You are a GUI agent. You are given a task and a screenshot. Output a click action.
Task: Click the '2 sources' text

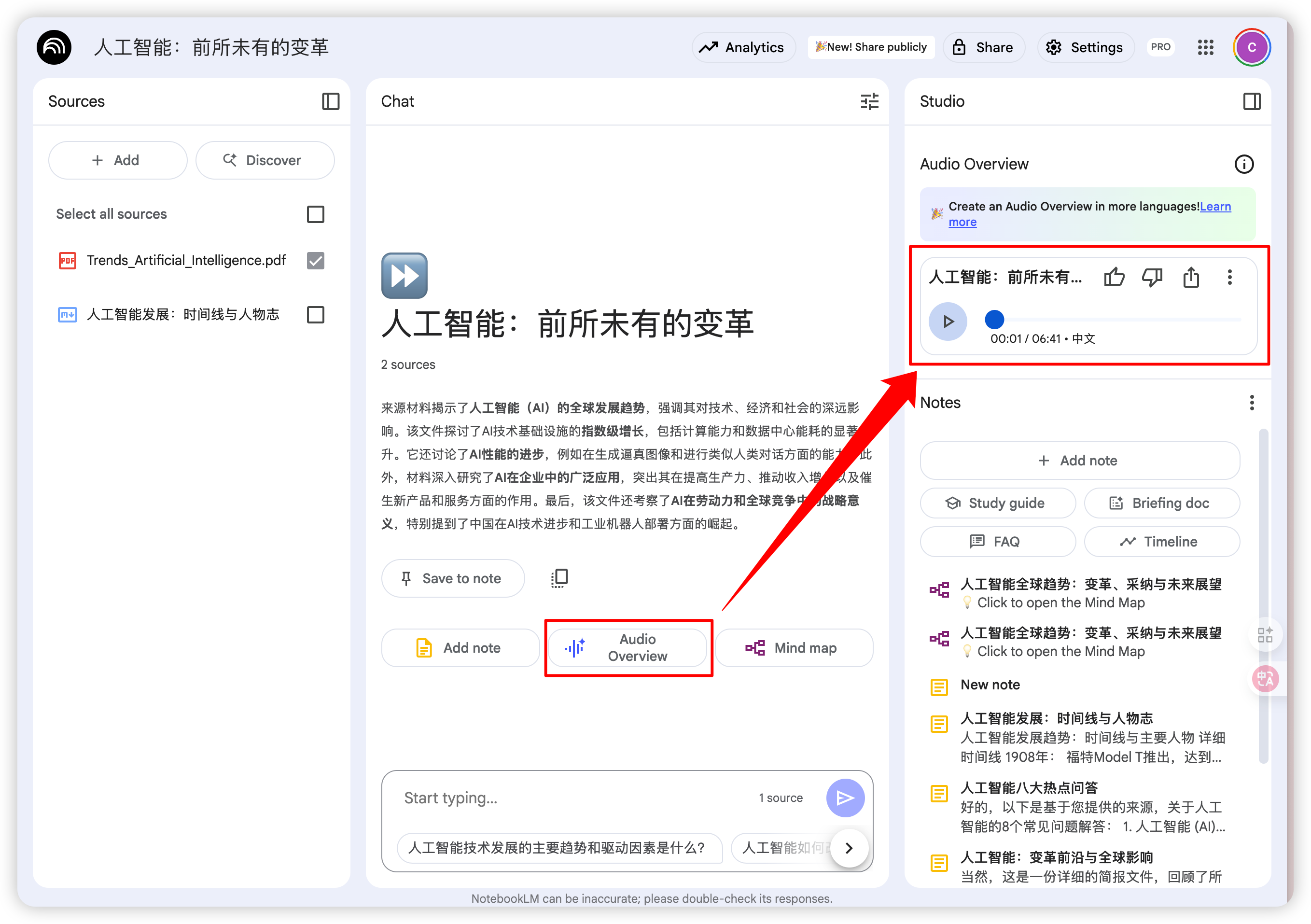[x=408, y=364]
